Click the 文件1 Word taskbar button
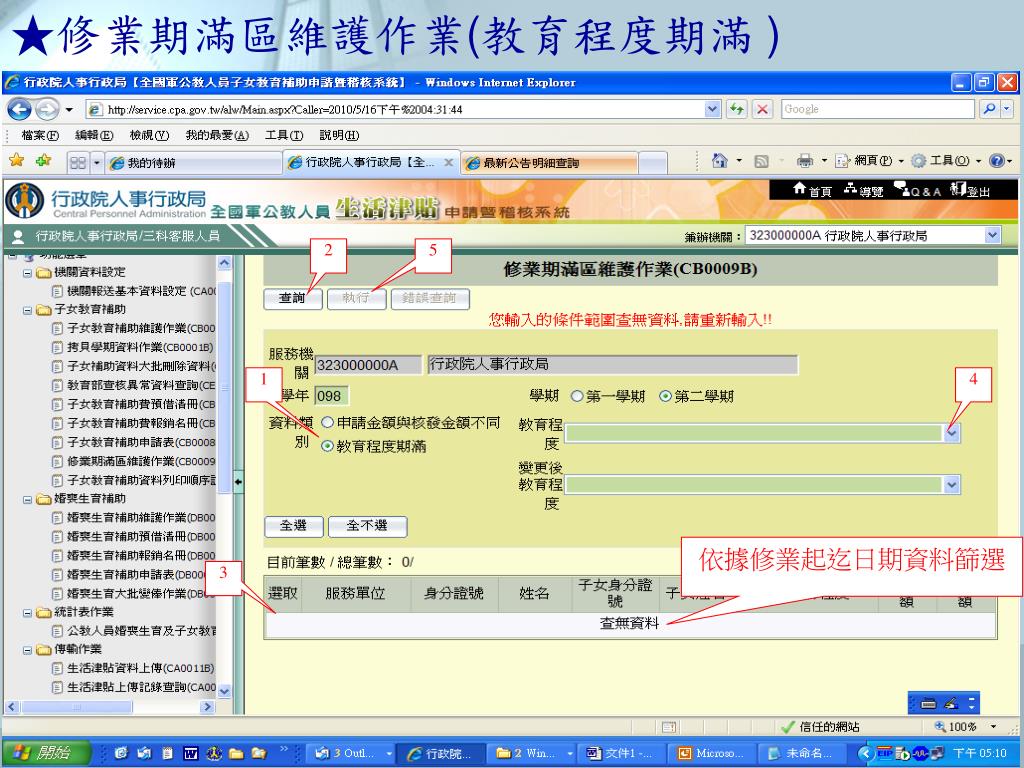Viewport: 1024px width, 768px height. click(622, 753)
